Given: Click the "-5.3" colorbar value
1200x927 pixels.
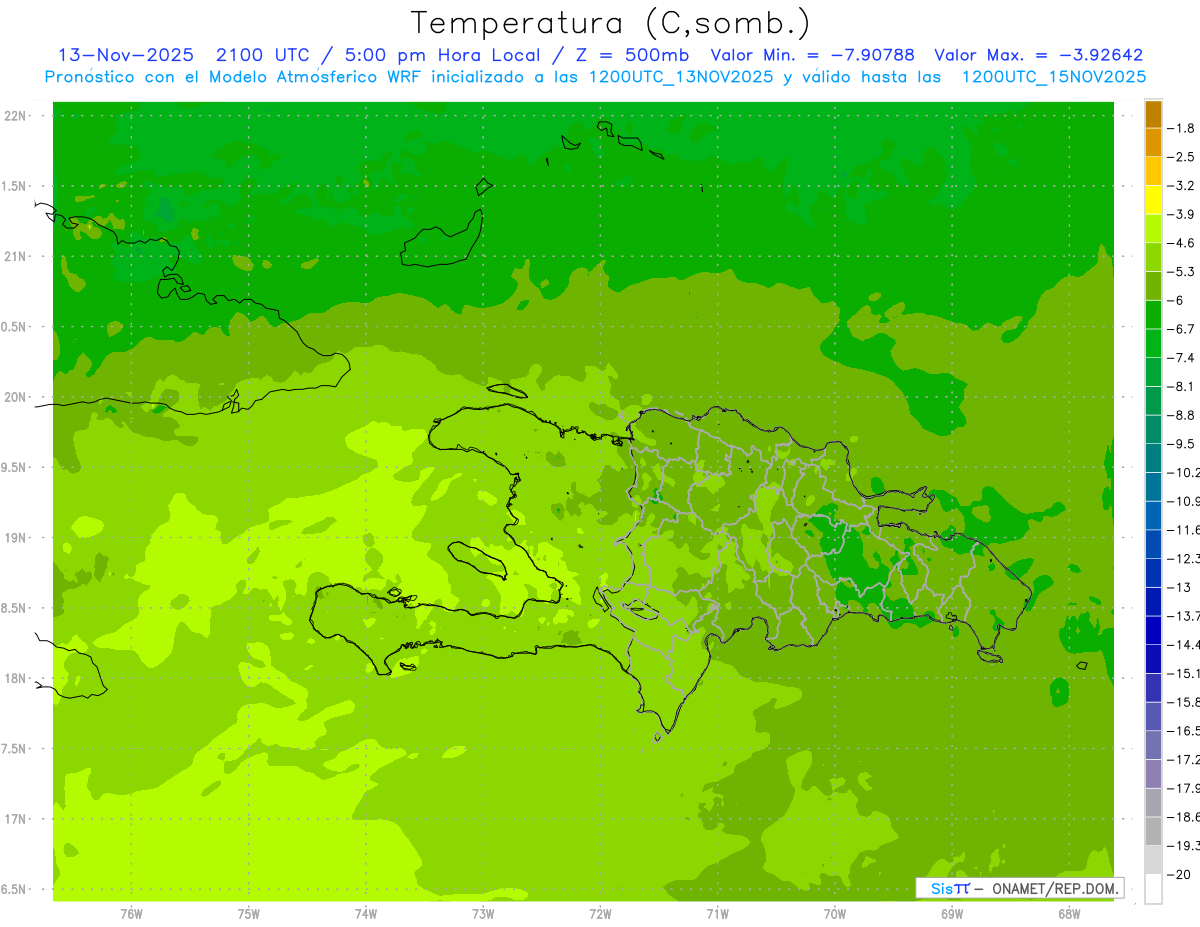Looking at the screenshot, I should tap(1181, 272).
